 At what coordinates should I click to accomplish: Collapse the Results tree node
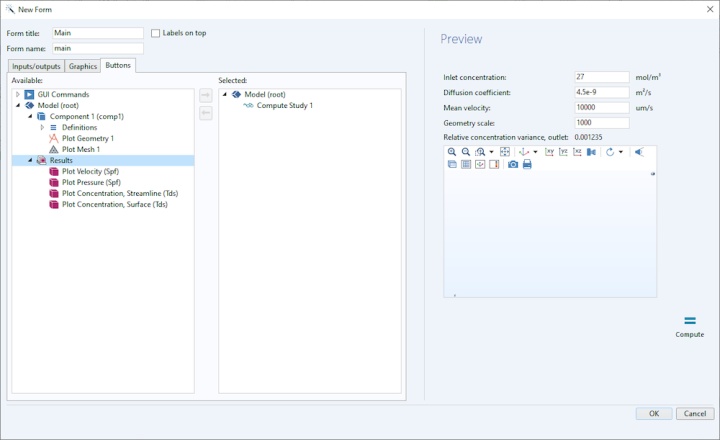point(30,160)
